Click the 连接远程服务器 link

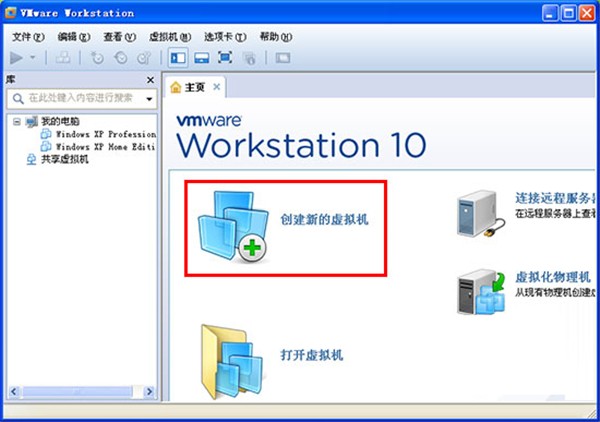tap(555, 198)
